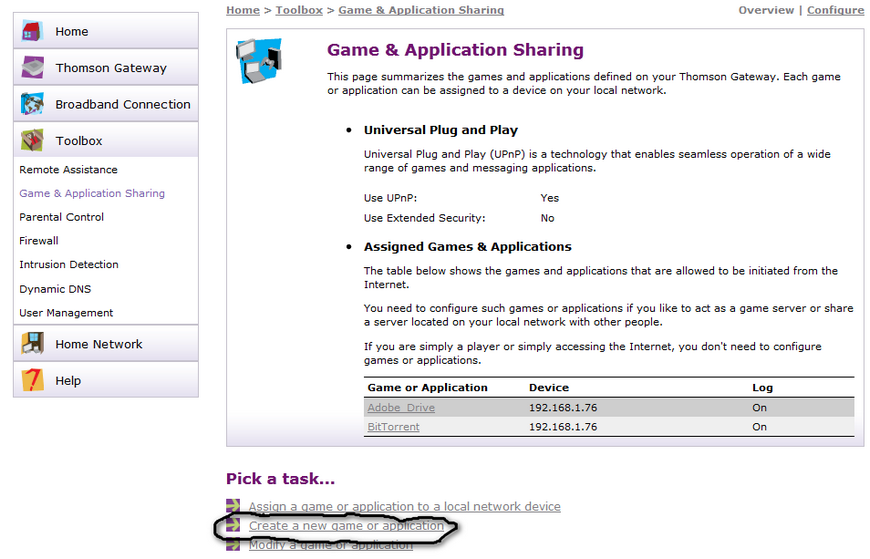870x559 pixels.
Task: Open the Adobe_Drive application entry
Action: [x=401, y=408]
